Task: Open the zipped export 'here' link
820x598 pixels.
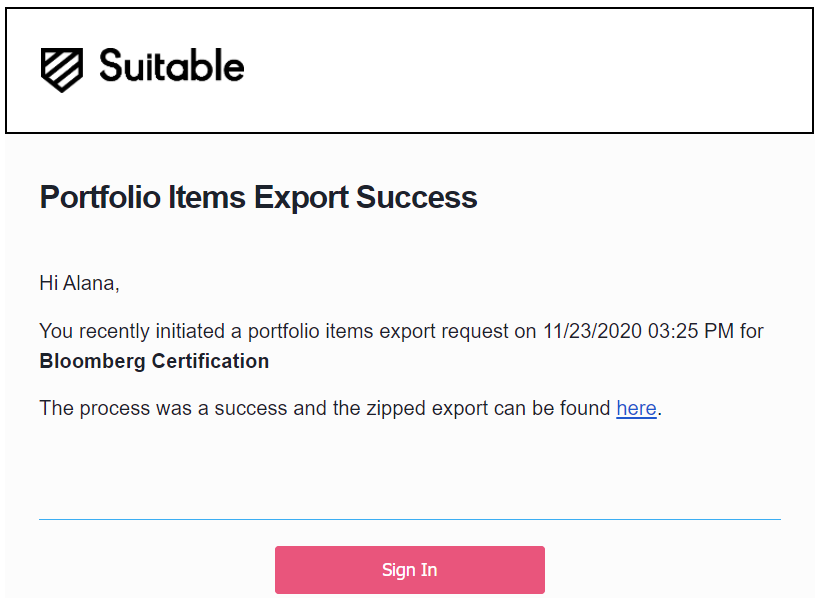Action: [x=636, y=408]
